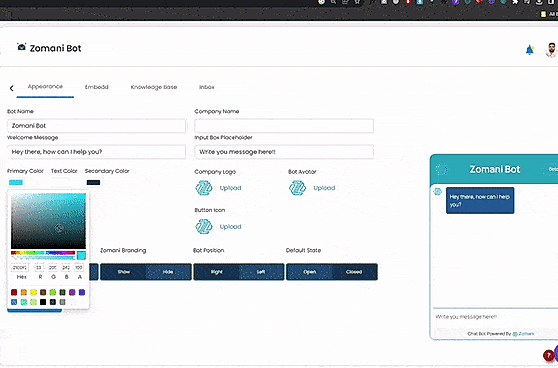The height and width of the screenshot is (368, 558).
Task: Pick the dark green preset color
Action: (62, 292)
